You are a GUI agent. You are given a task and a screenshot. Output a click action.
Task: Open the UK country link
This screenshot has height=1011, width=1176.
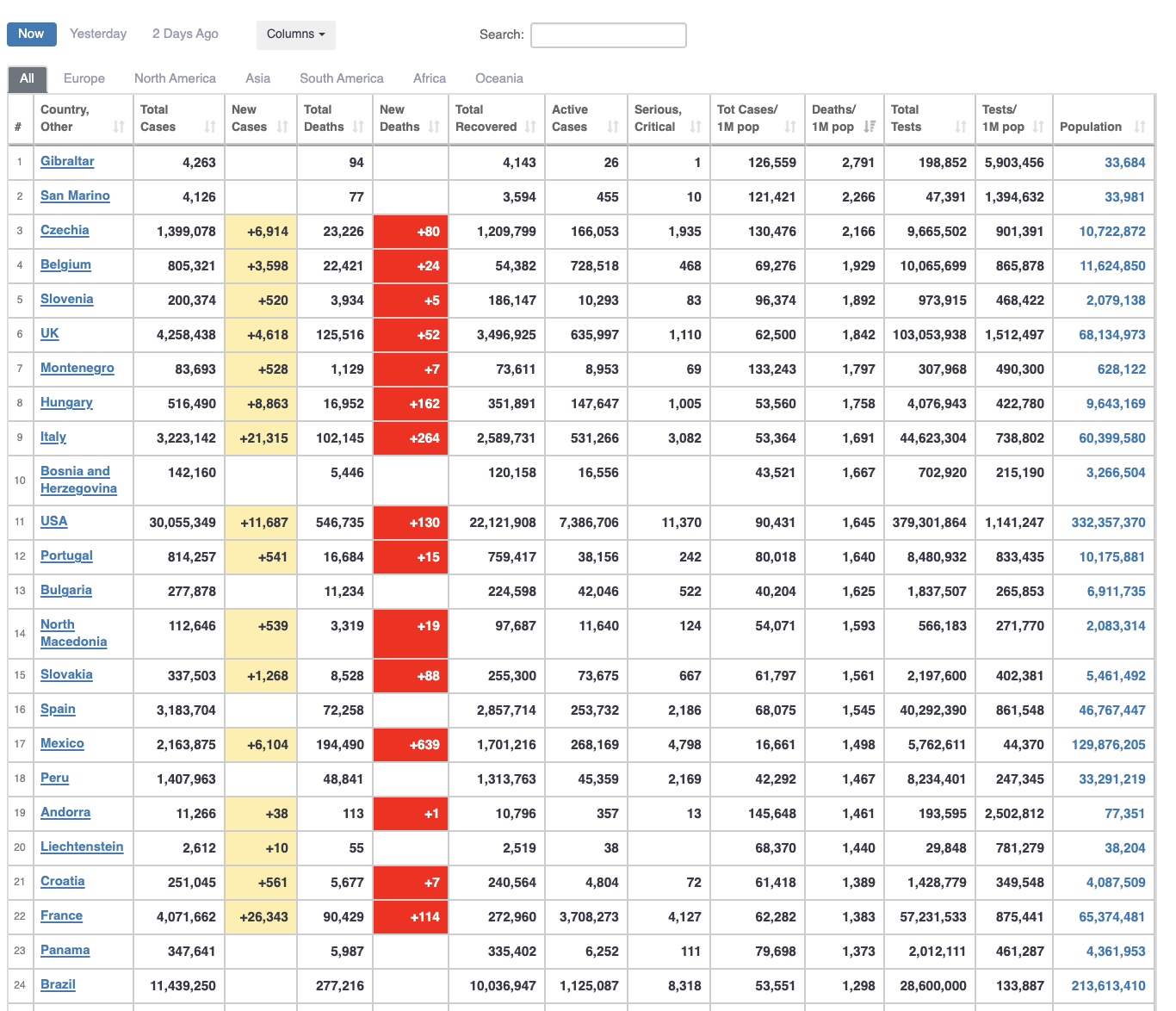[x=50, y=333]
